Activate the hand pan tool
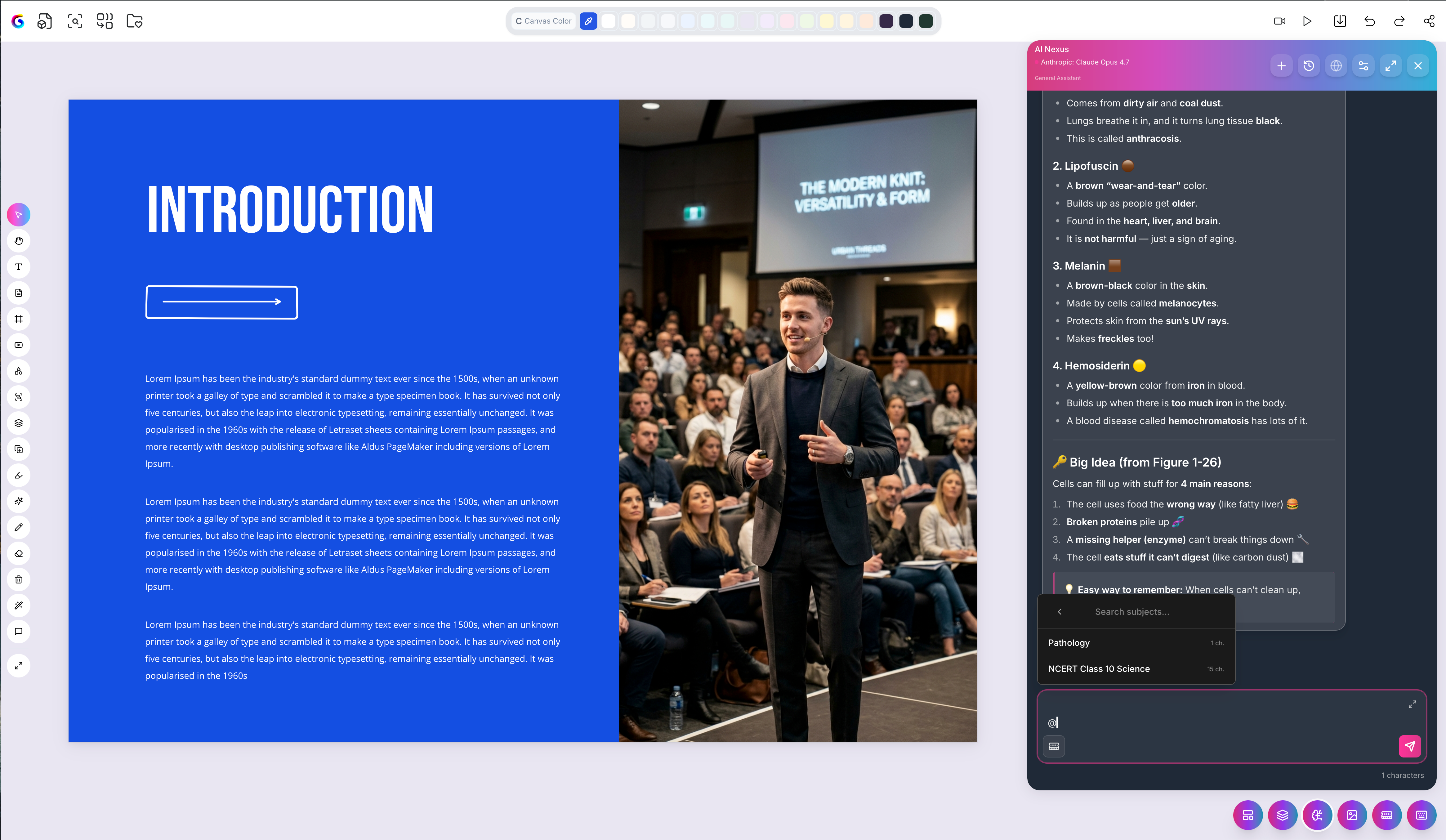The image size is (1446, 840). pos(18,241)
